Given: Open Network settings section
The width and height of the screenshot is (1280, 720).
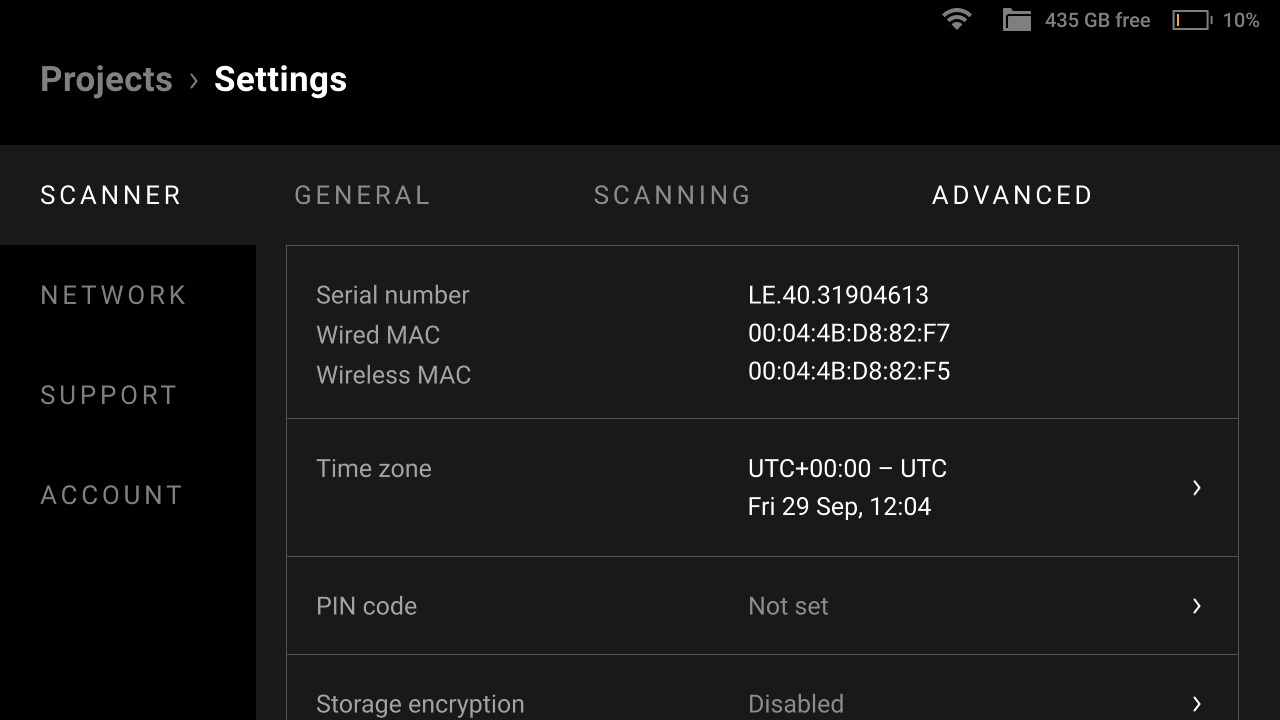Looking at the screenshot, I should click(x=113, y=295).
